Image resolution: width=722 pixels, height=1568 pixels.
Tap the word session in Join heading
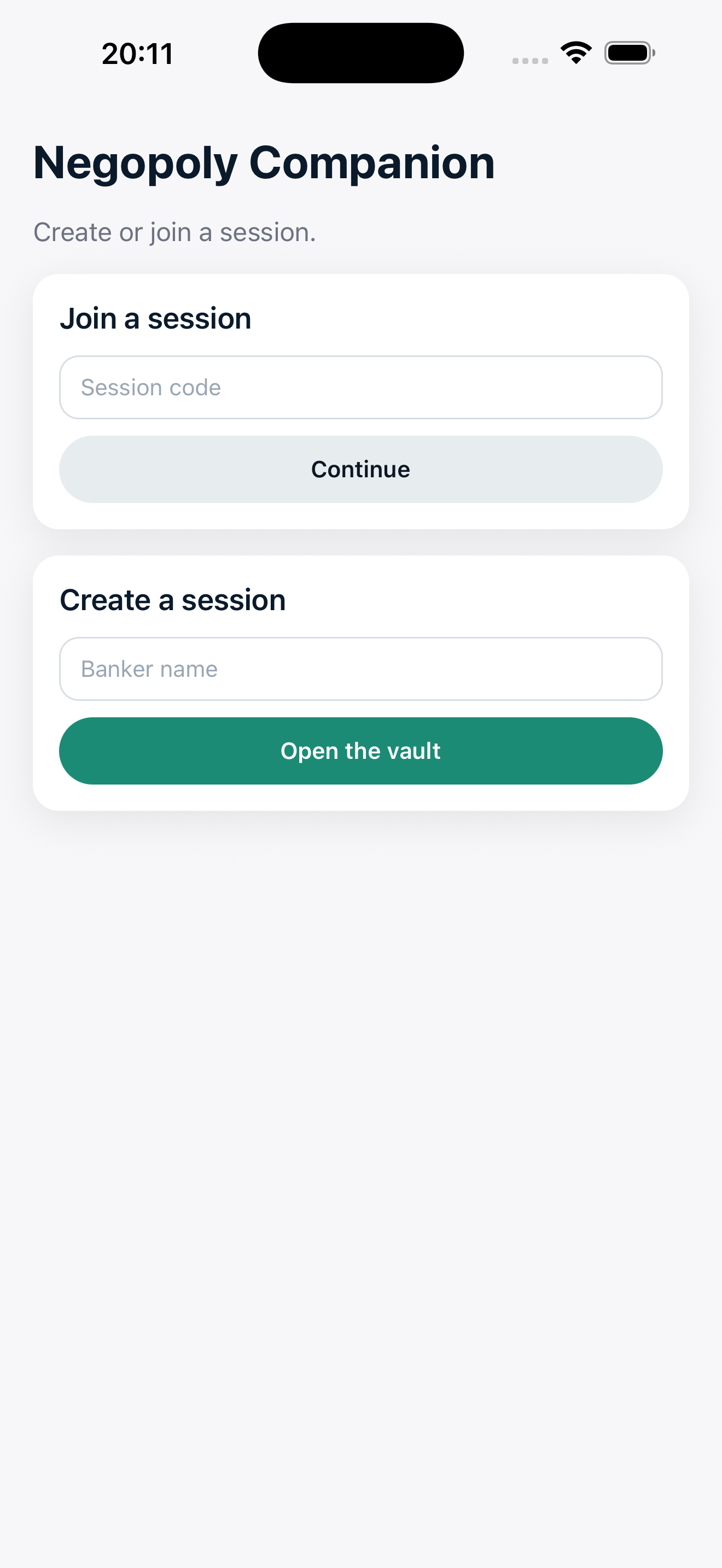click(x=199, y=318)
